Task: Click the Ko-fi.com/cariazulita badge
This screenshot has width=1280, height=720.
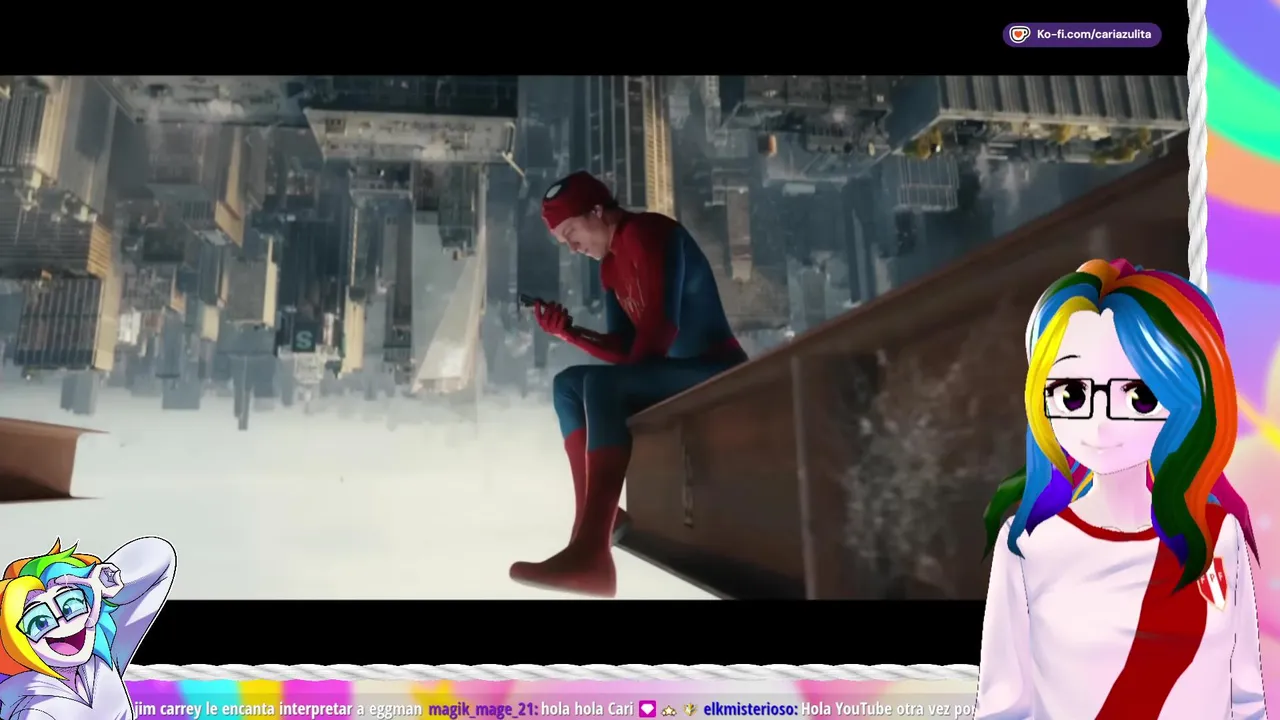Action: click(x=1081, y=35)
